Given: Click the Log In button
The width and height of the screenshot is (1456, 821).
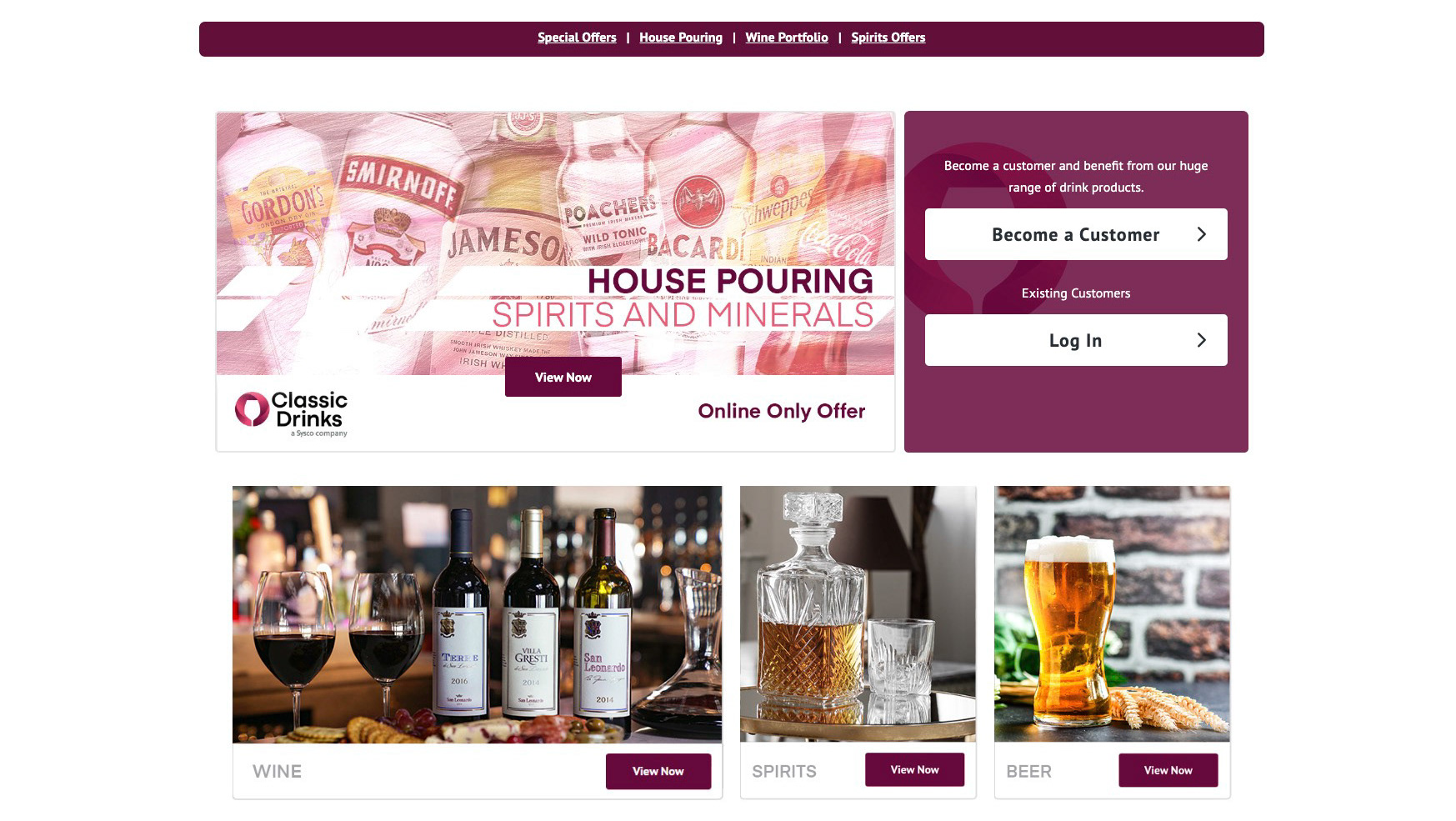Looking at the screenshot, I should point(1076,340).
